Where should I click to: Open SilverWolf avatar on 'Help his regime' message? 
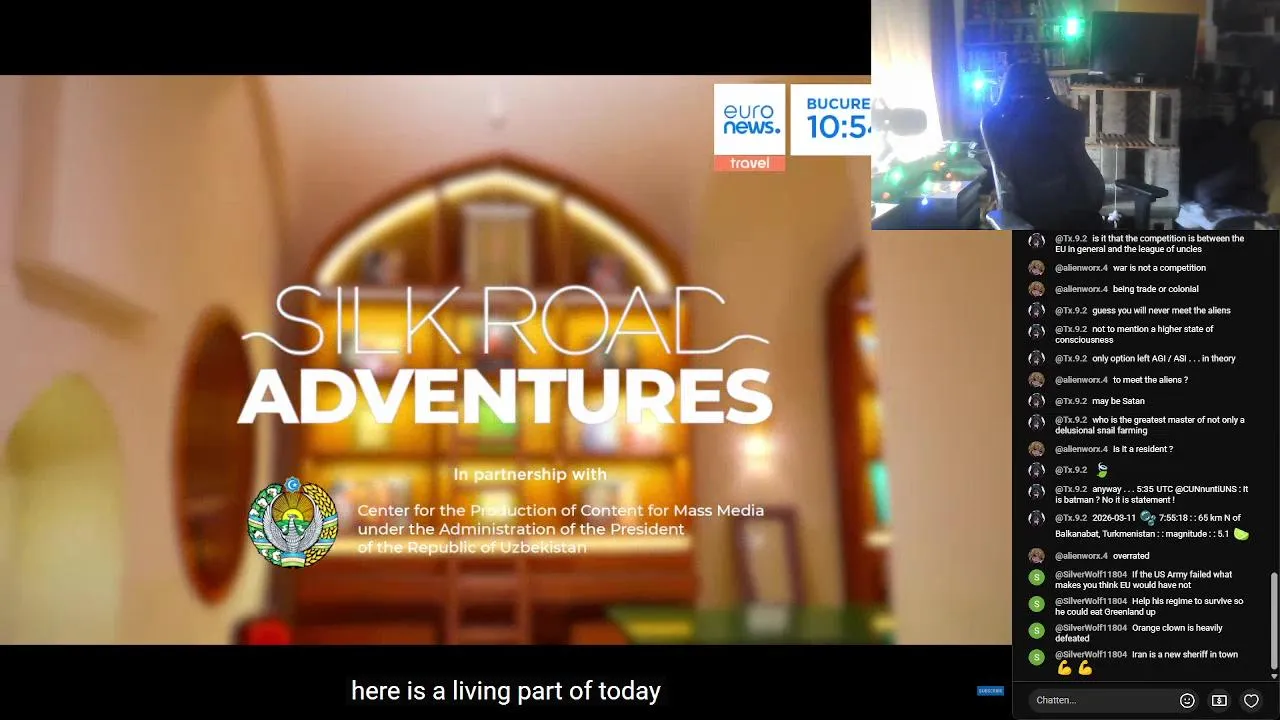pos(1036,604)
